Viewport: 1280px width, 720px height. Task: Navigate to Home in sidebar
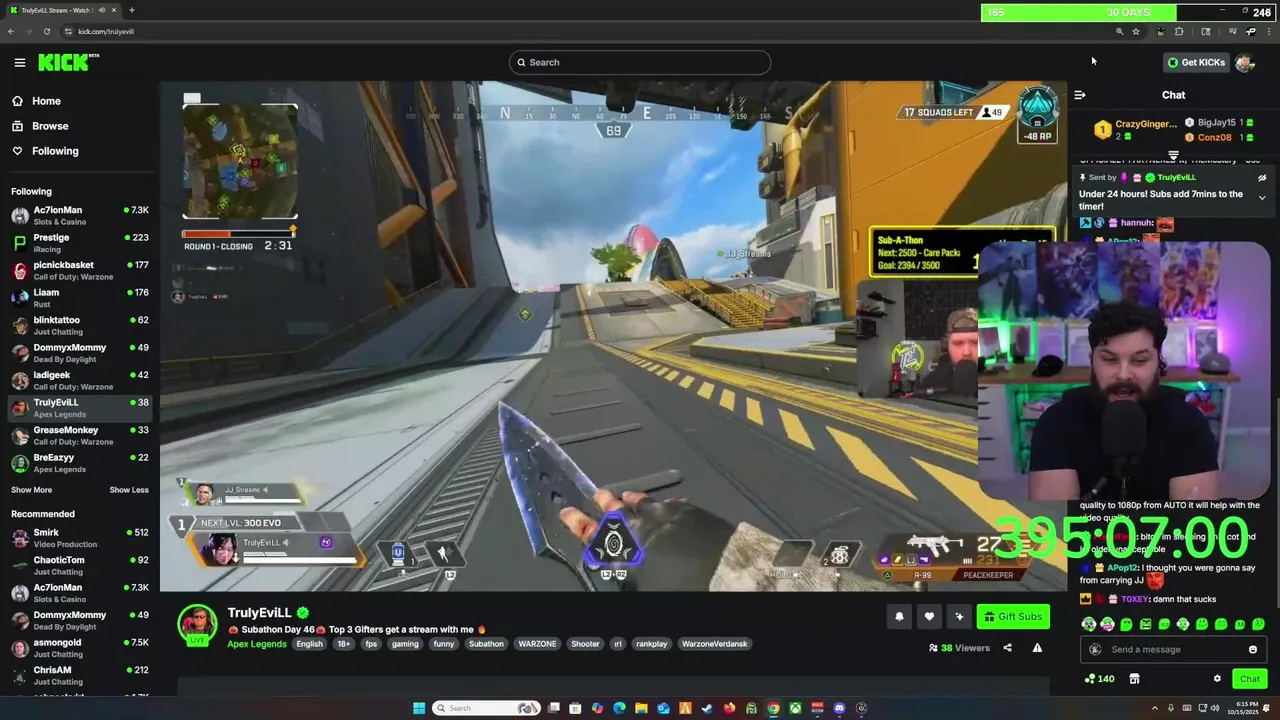pyautogui.click(x=36, y=101)
